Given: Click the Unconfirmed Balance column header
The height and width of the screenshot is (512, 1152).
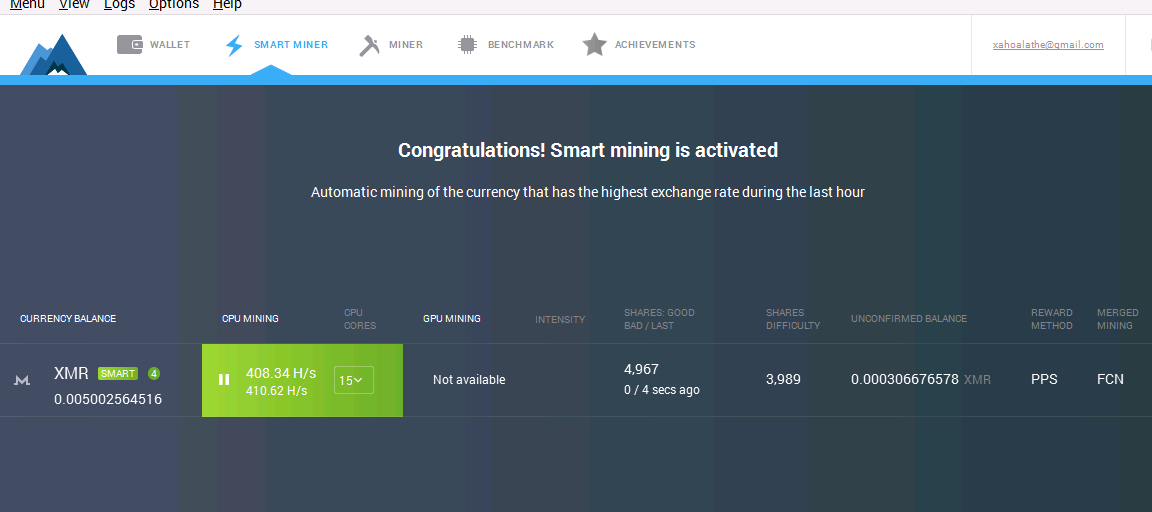Looking at the screenshot, I should (x=909, y=319).
